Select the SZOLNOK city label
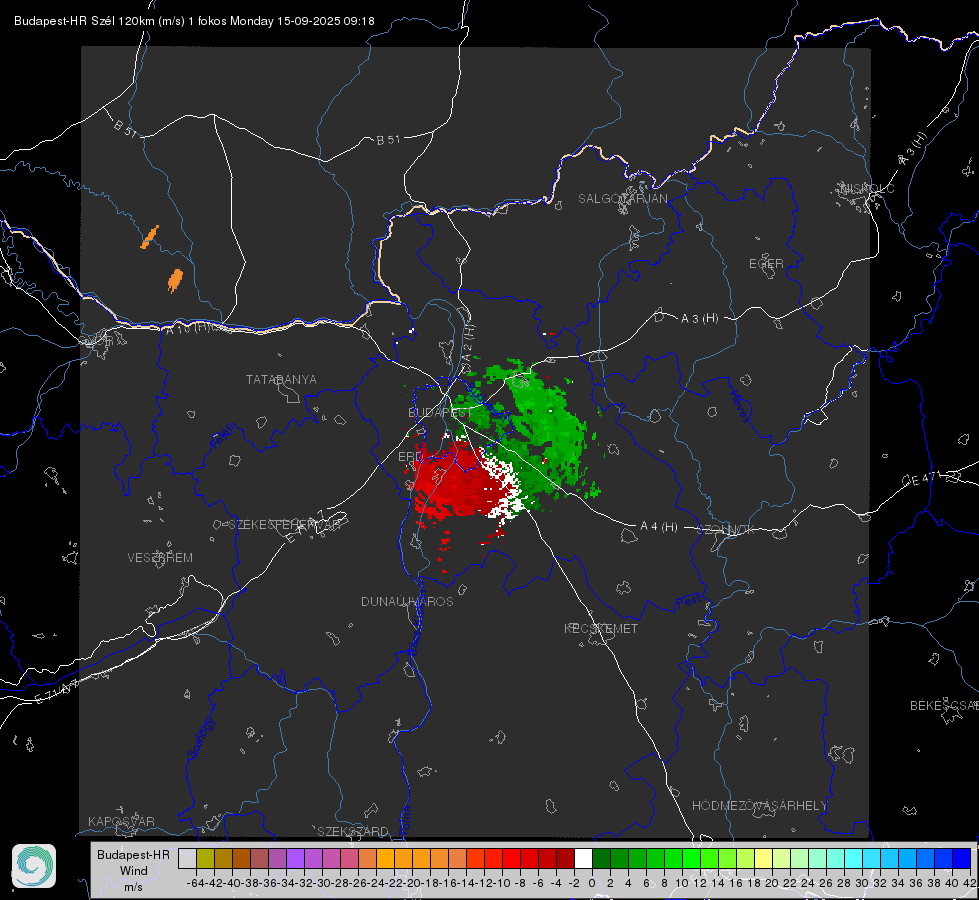The height and width of the screenshot is (900, 979). pyautogui.click(x=726, y=529)
